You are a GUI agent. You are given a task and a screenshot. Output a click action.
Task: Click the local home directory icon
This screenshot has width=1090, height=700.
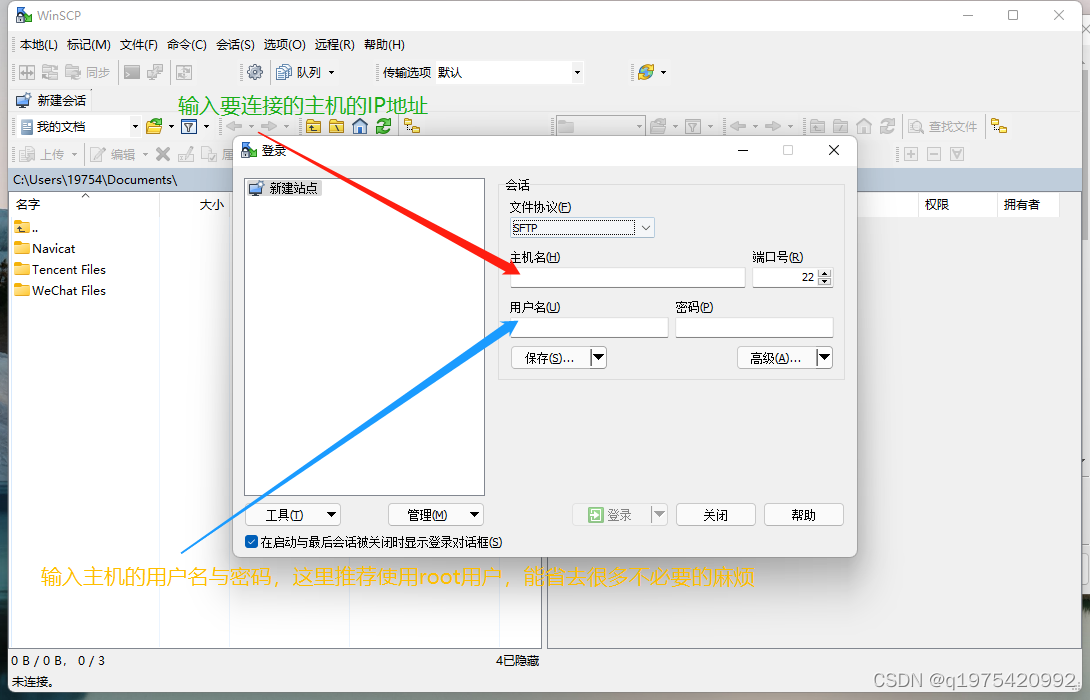[x=360, y=127]
